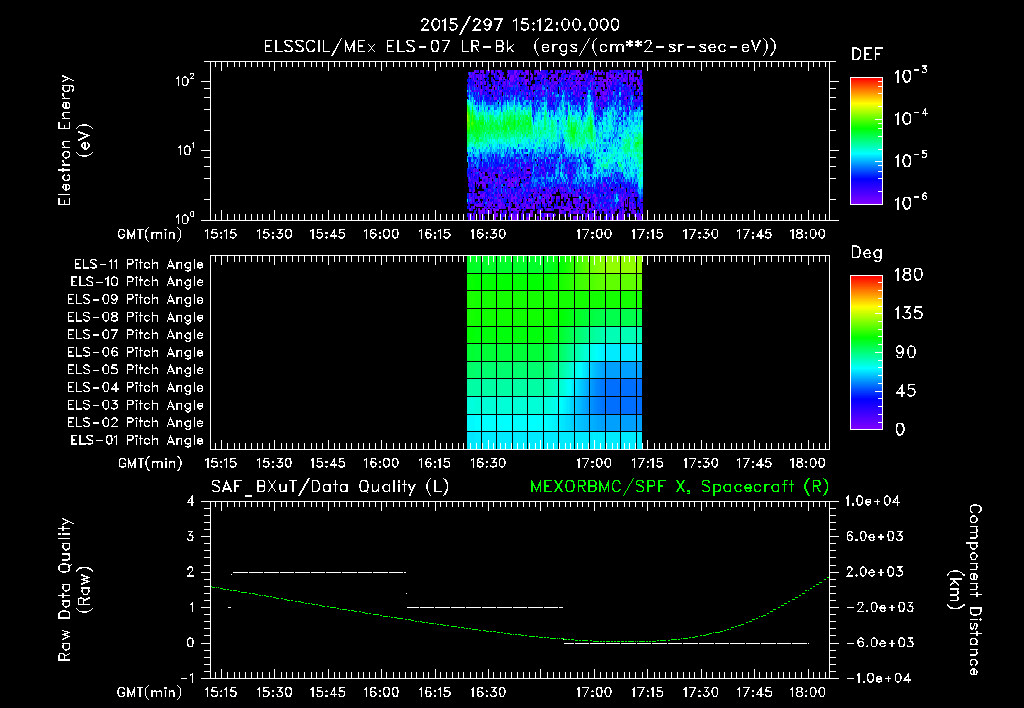
Task: Select the ELS-06 Pitch Angle row label
Action: click(x=135, y=353)
